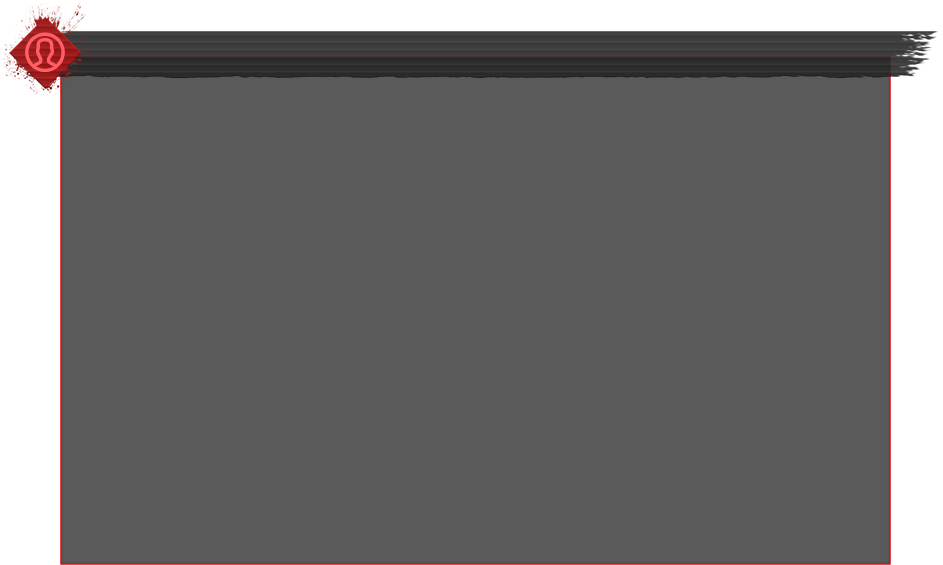The height and width of the screenshot is (565, 943).
Task: Select the empty gray content area
Action: [475, 320]
